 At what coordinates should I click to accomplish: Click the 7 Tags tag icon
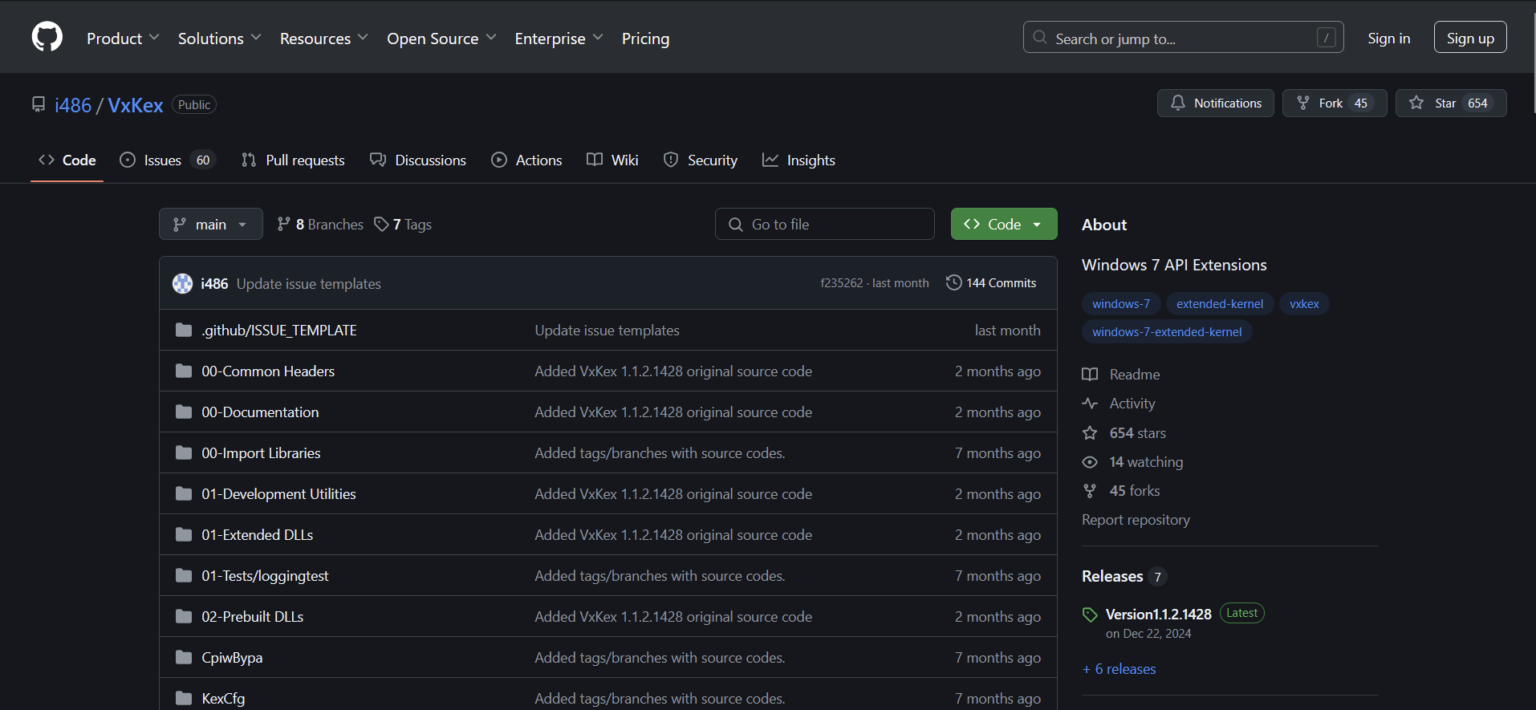point(381,224)
